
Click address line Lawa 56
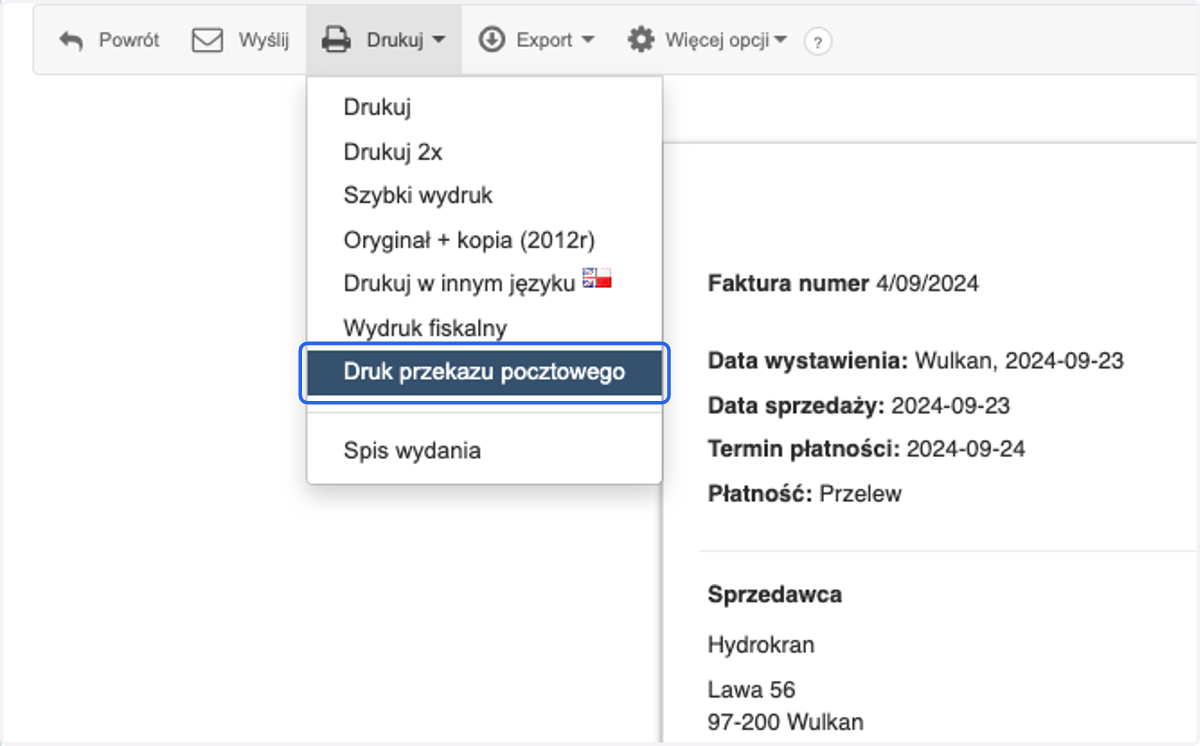[751, 690]
